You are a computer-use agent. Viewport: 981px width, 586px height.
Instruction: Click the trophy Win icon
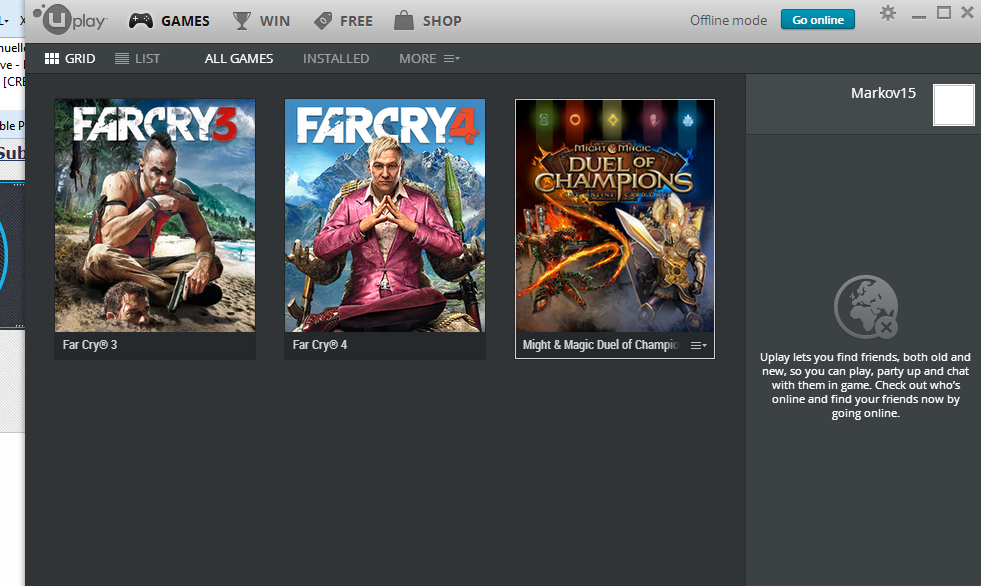241,21
